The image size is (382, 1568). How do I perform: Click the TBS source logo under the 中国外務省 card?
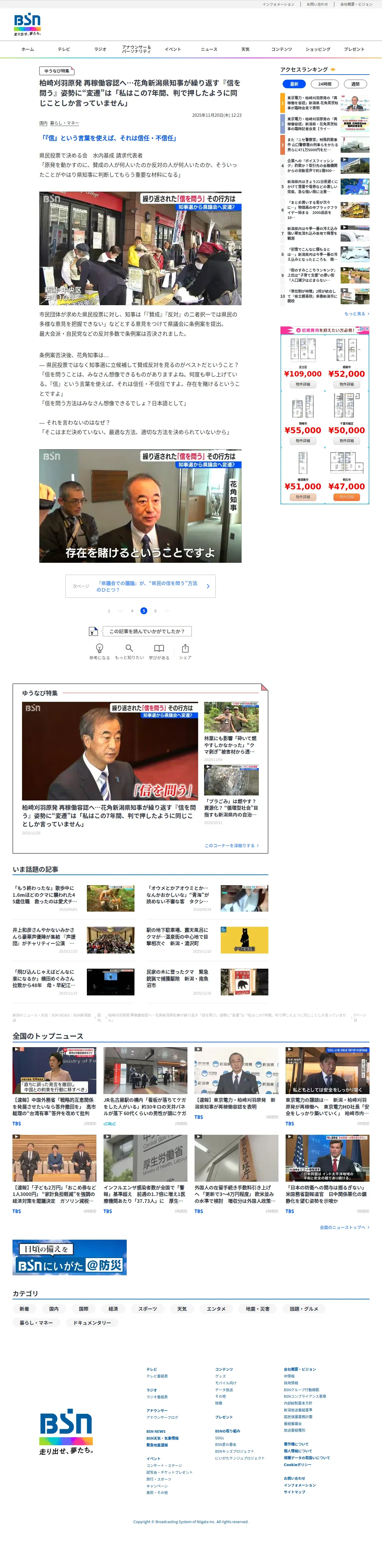(x=16, y=1124)
